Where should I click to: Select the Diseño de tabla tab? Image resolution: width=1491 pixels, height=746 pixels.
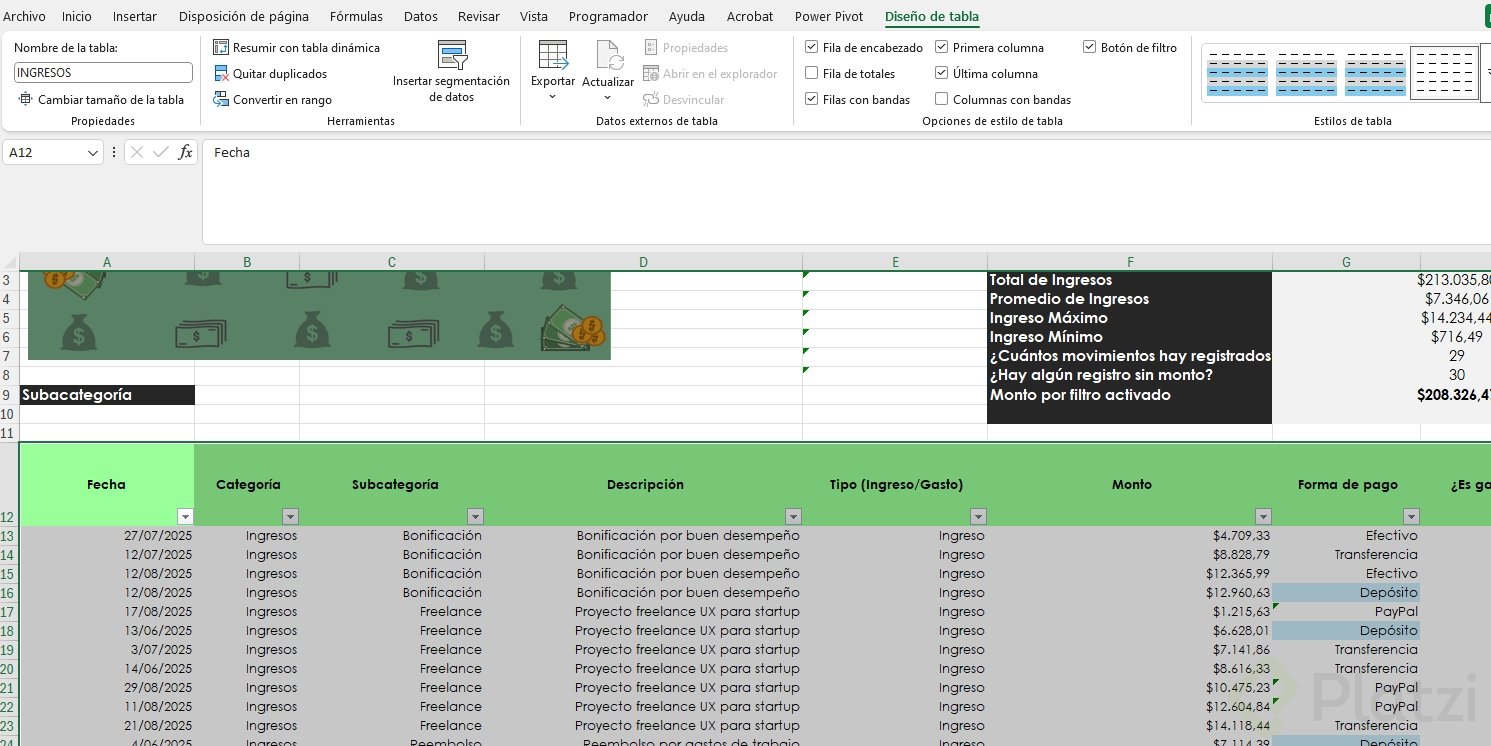pos(932,16)
